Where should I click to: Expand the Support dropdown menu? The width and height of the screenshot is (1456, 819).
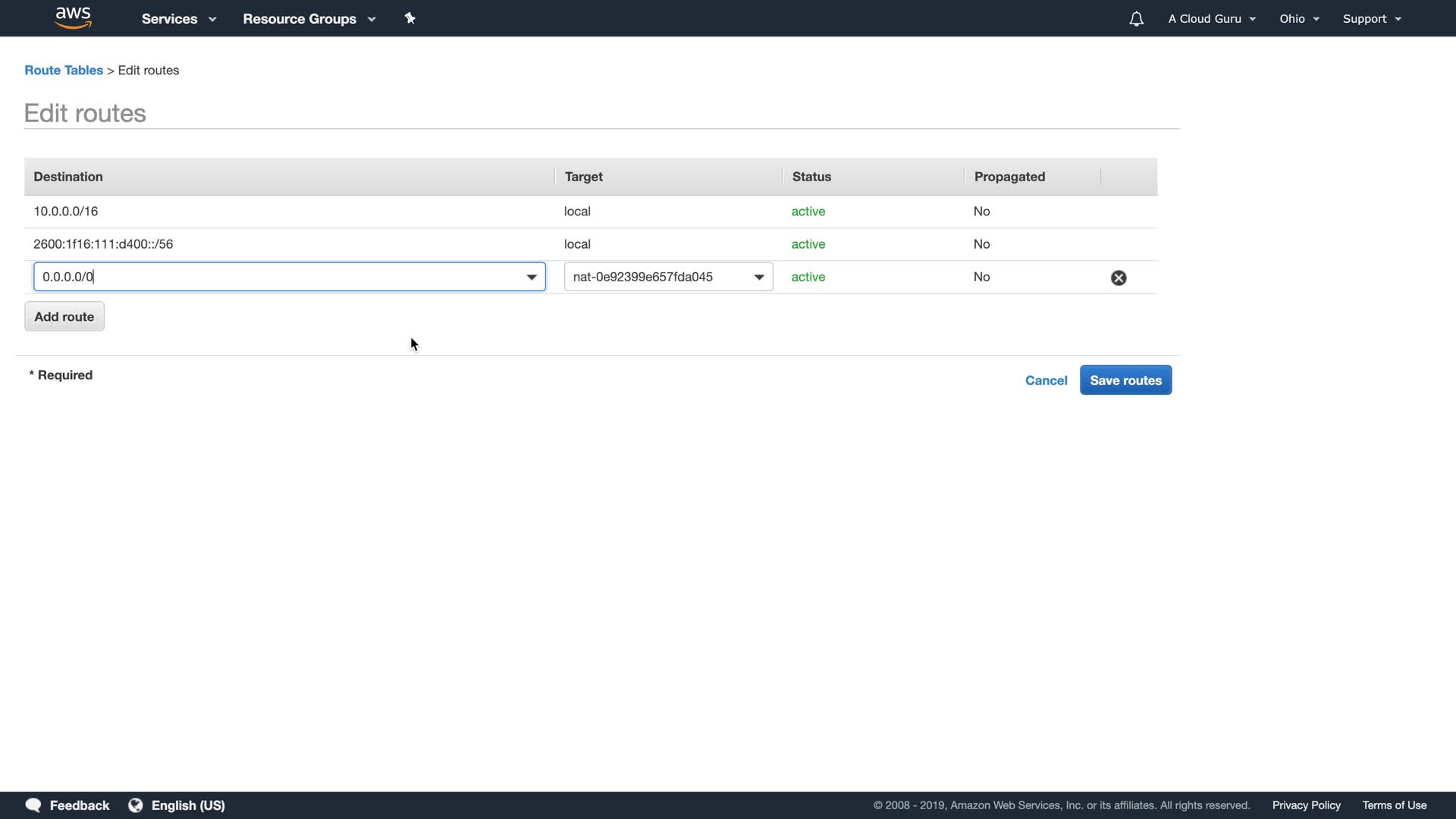point(1372,19)
